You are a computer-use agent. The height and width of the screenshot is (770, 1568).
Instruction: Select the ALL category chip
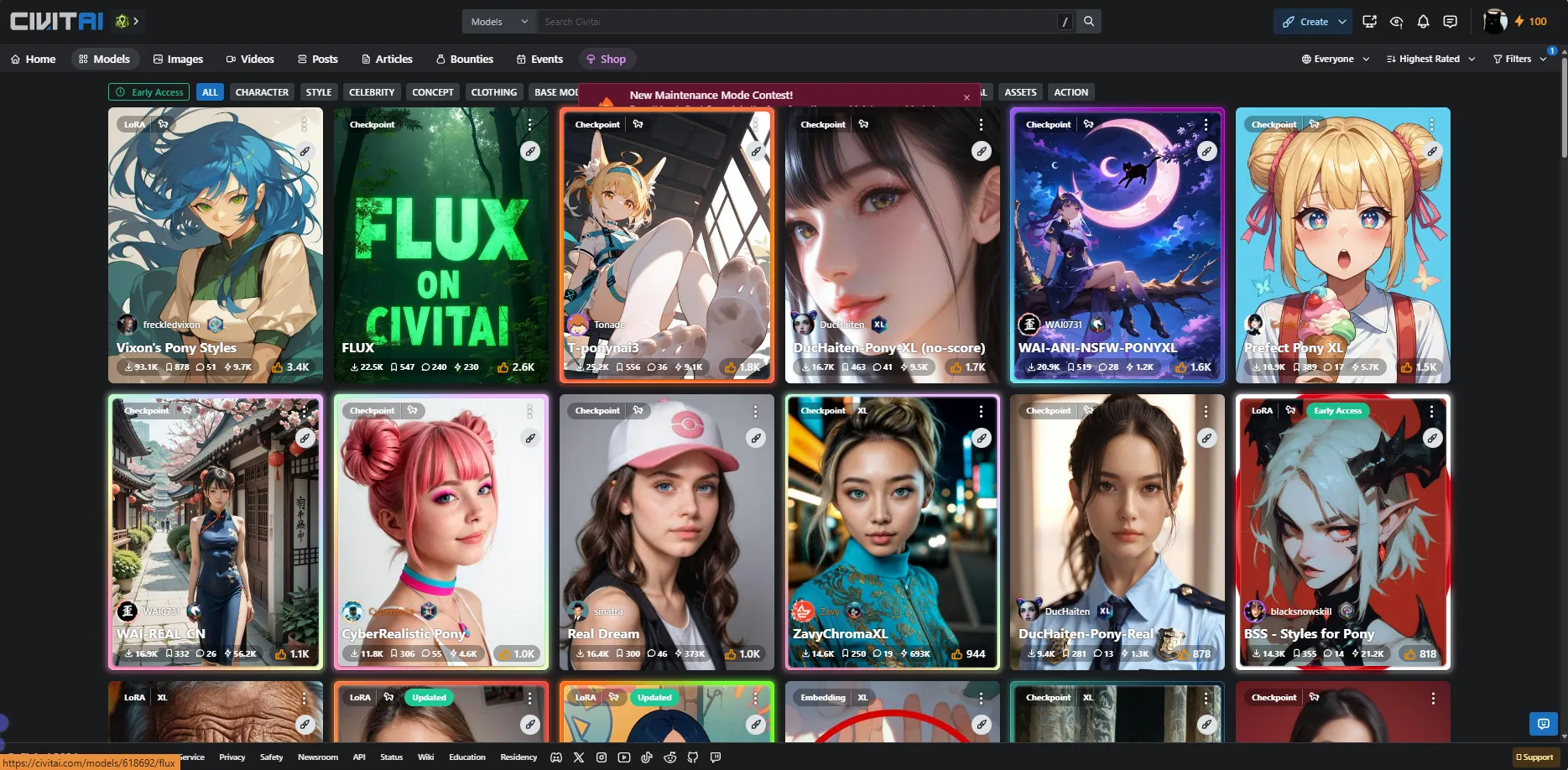point(210,92)
